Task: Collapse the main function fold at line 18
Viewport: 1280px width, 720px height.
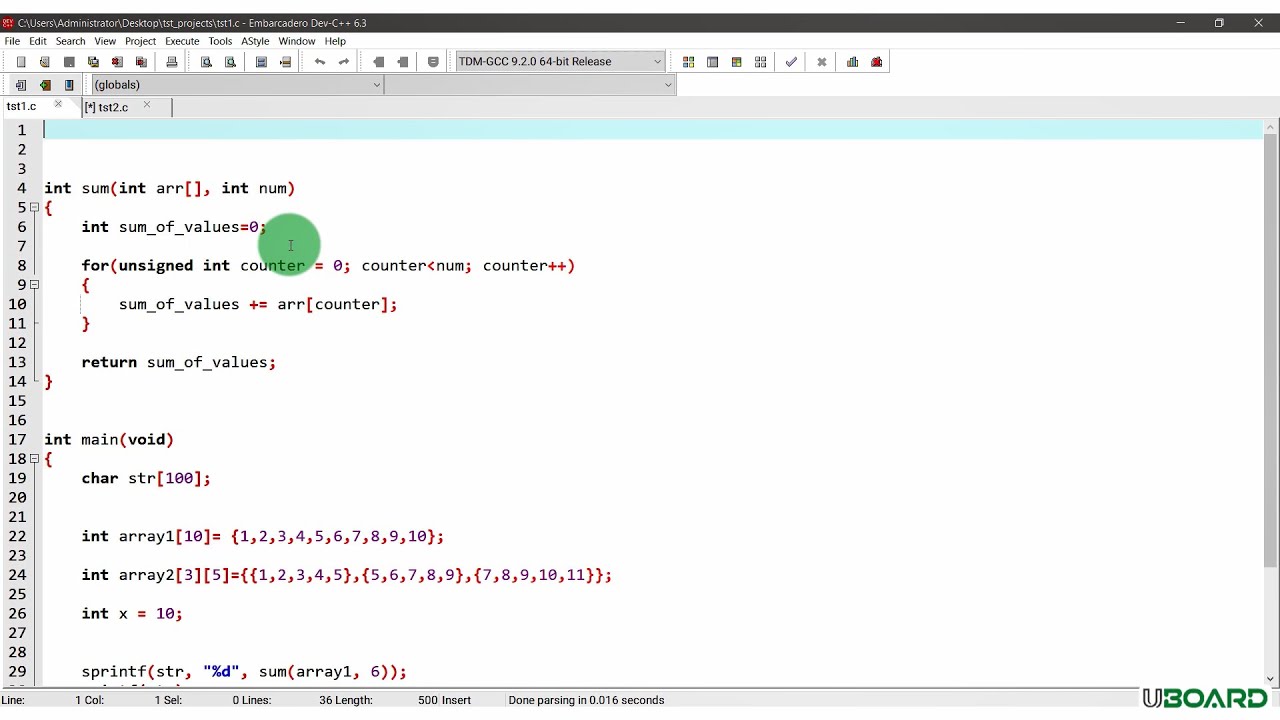Action: (x=34, y=459)
